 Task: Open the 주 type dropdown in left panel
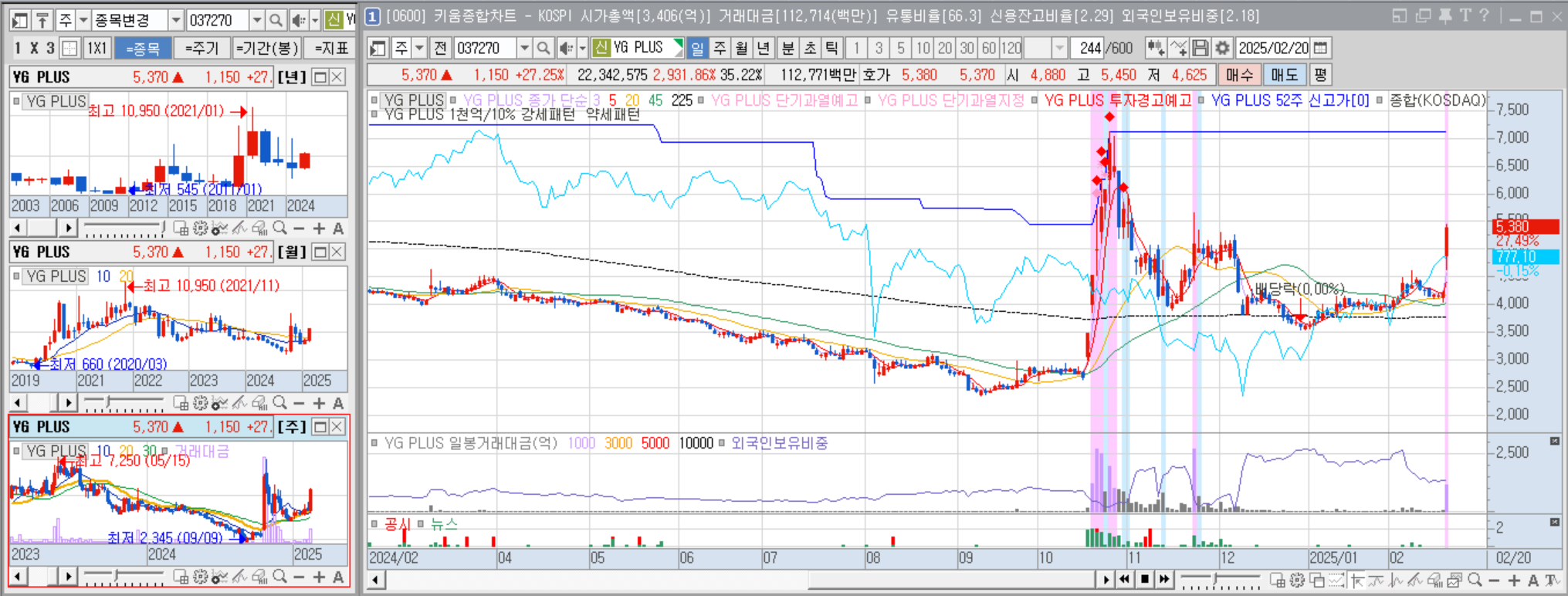[83, 20]
